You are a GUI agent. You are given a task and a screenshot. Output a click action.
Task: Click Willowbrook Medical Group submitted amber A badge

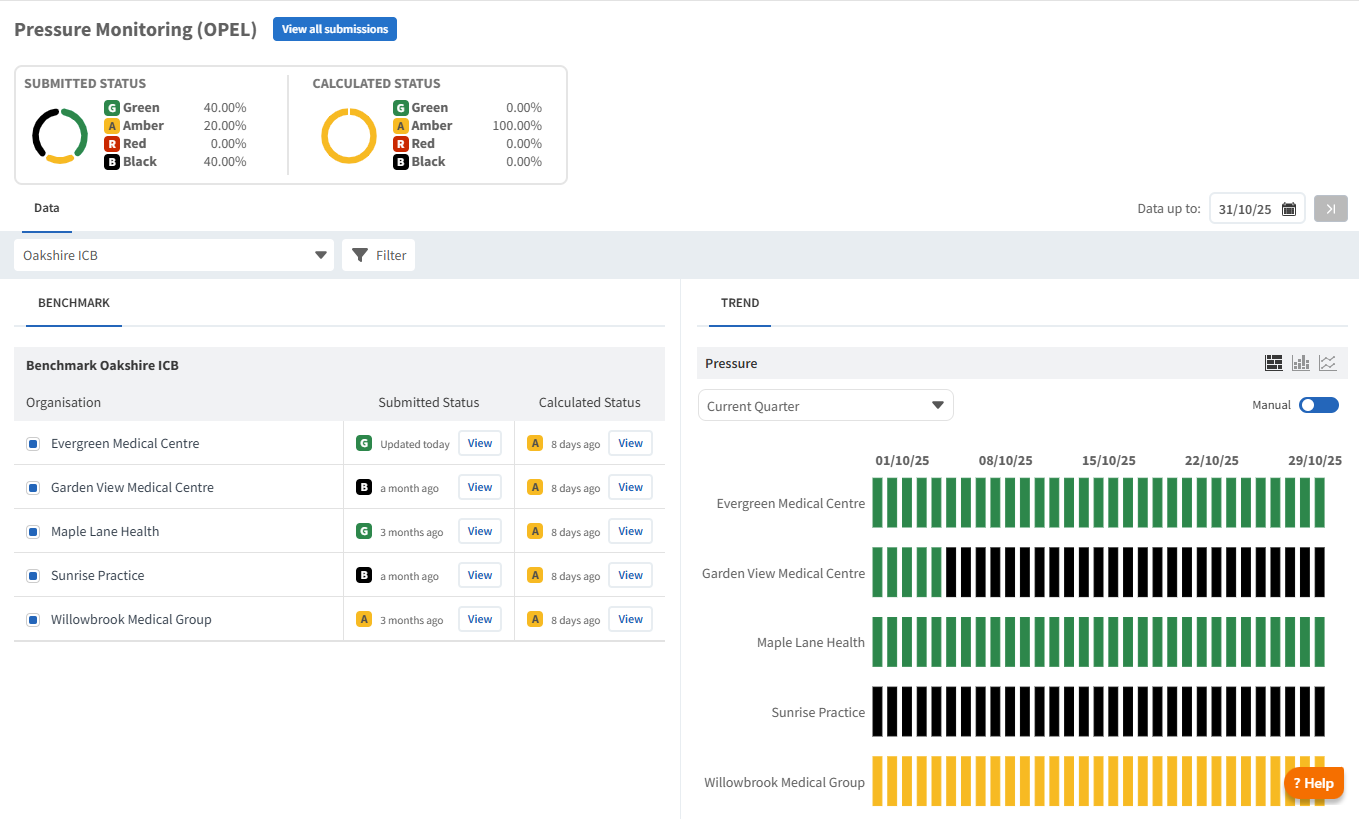point(364,619)
